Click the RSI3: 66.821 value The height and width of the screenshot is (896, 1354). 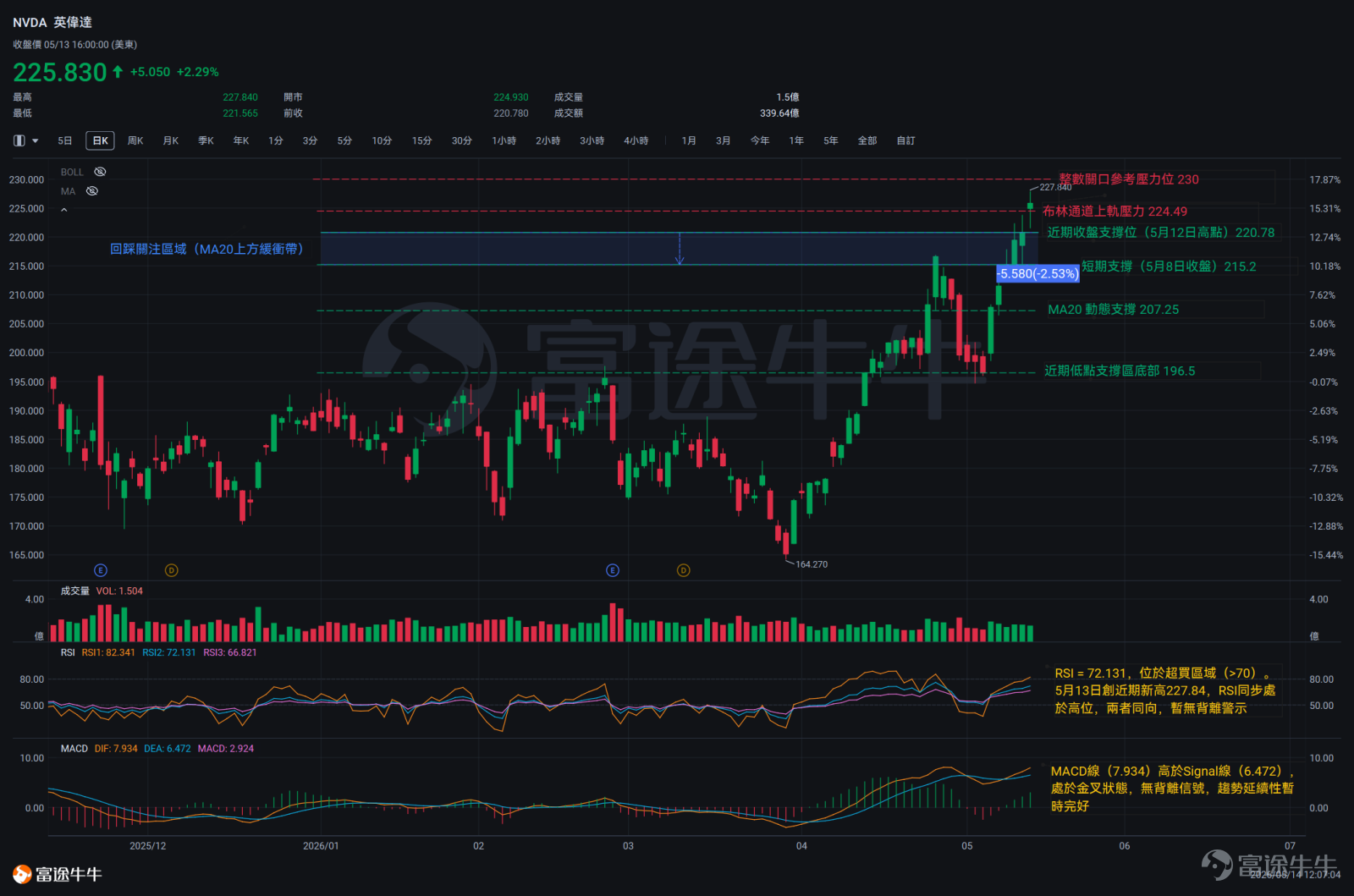tap(230, 652)
